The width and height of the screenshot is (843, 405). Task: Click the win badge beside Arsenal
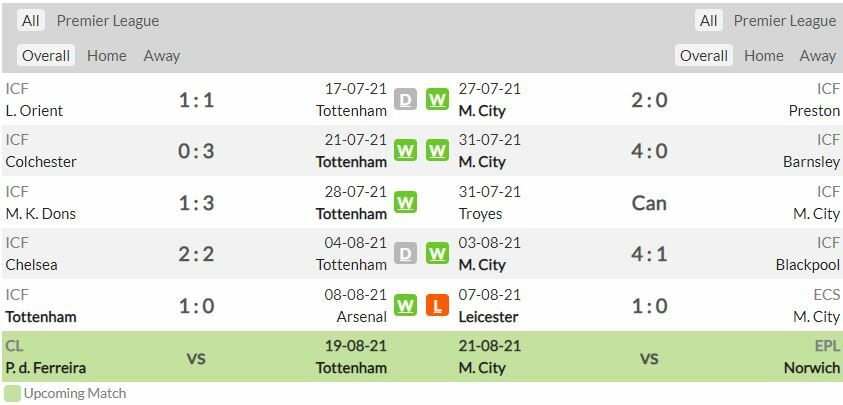tap(405, 306)
